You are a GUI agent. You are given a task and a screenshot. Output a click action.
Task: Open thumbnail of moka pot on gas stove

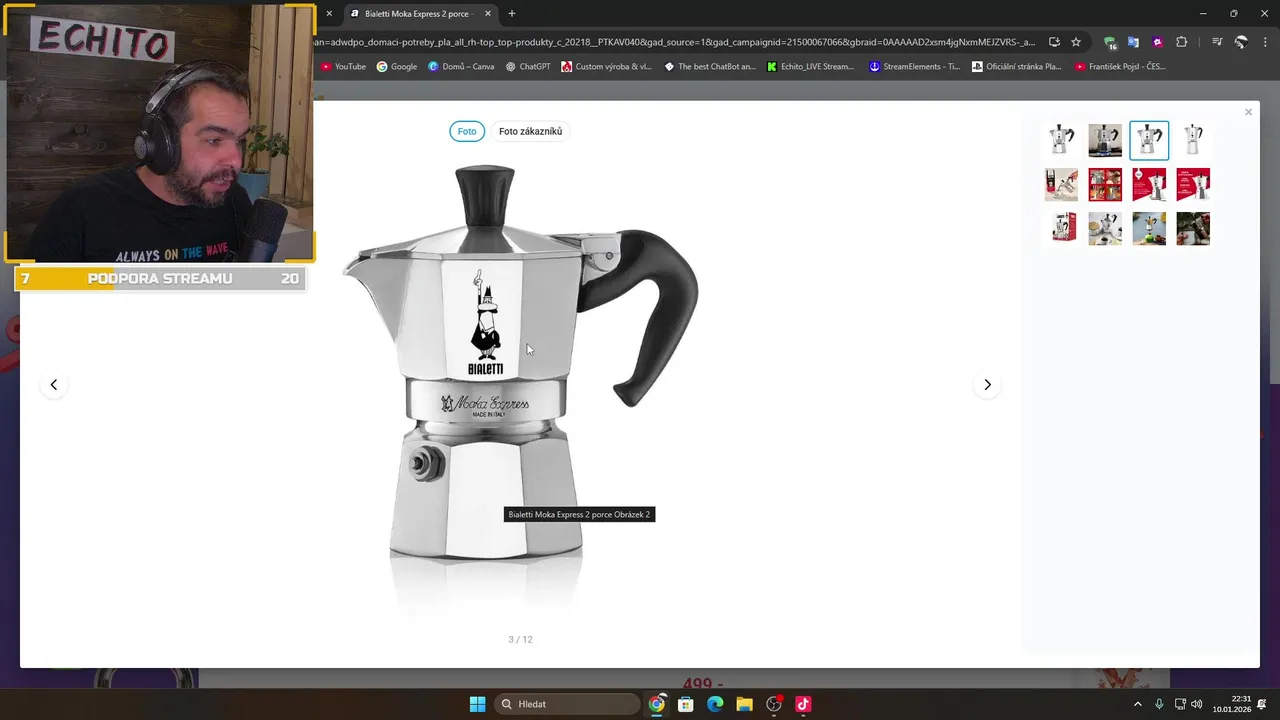pyautogui.click(x=1105, y=141)
